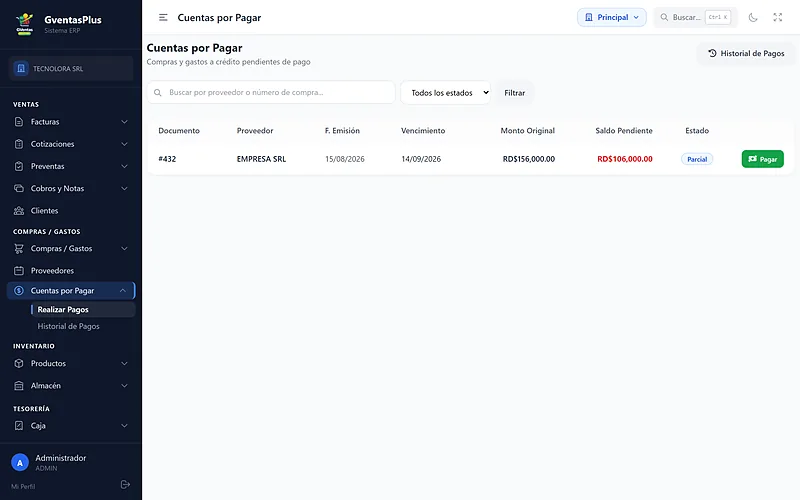
Task: Open the Productos menu label
Action: tap(48, 363)
